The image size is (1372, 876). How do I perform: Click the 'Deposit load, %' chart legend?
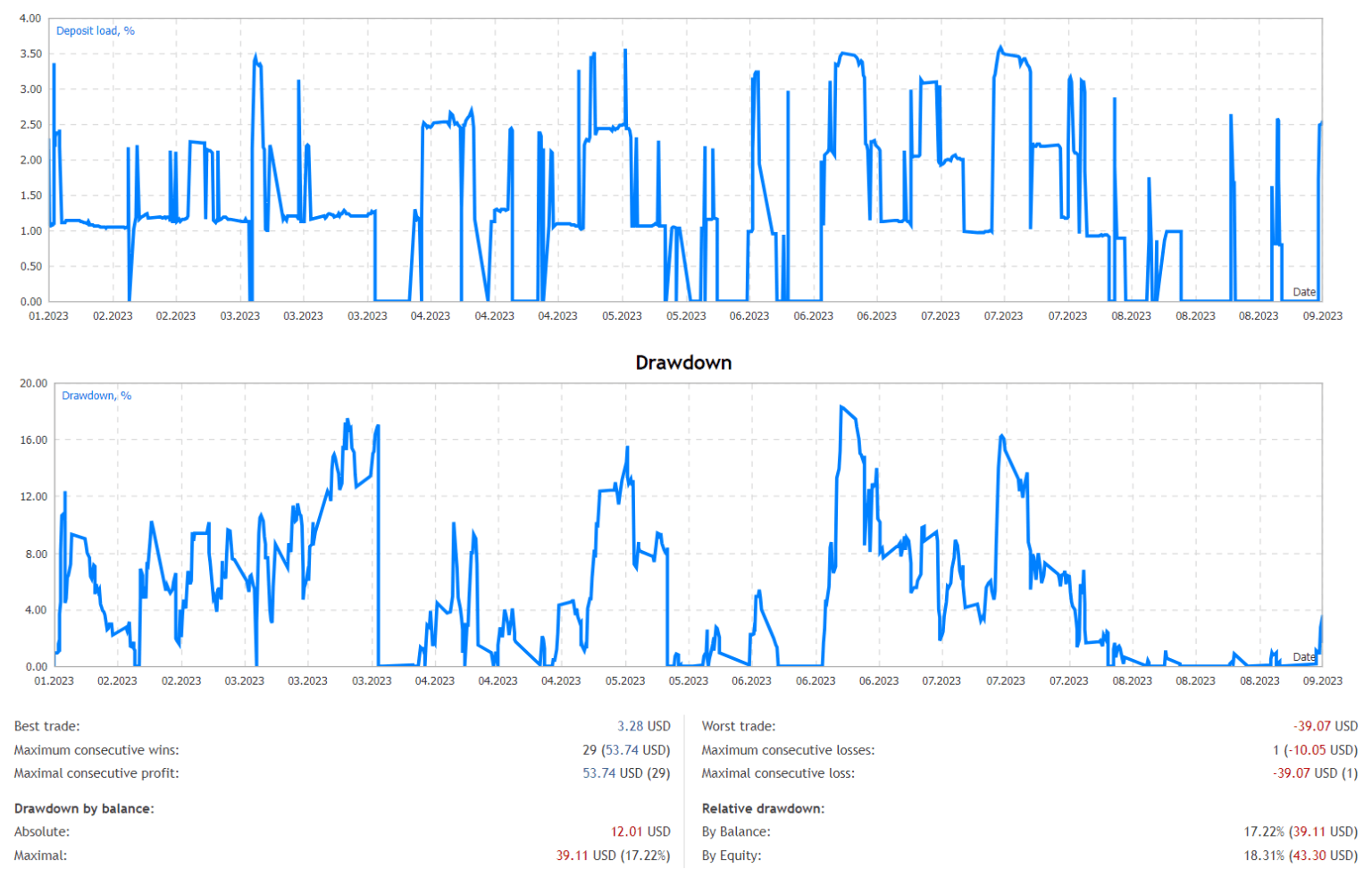click(95, 30)
